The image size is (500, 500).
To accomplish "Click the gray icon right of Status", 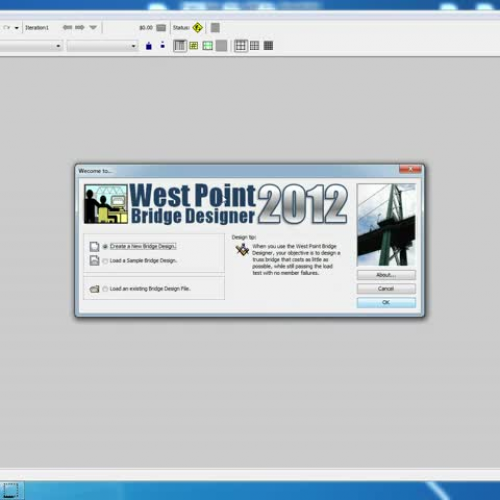I will point(215,28).
